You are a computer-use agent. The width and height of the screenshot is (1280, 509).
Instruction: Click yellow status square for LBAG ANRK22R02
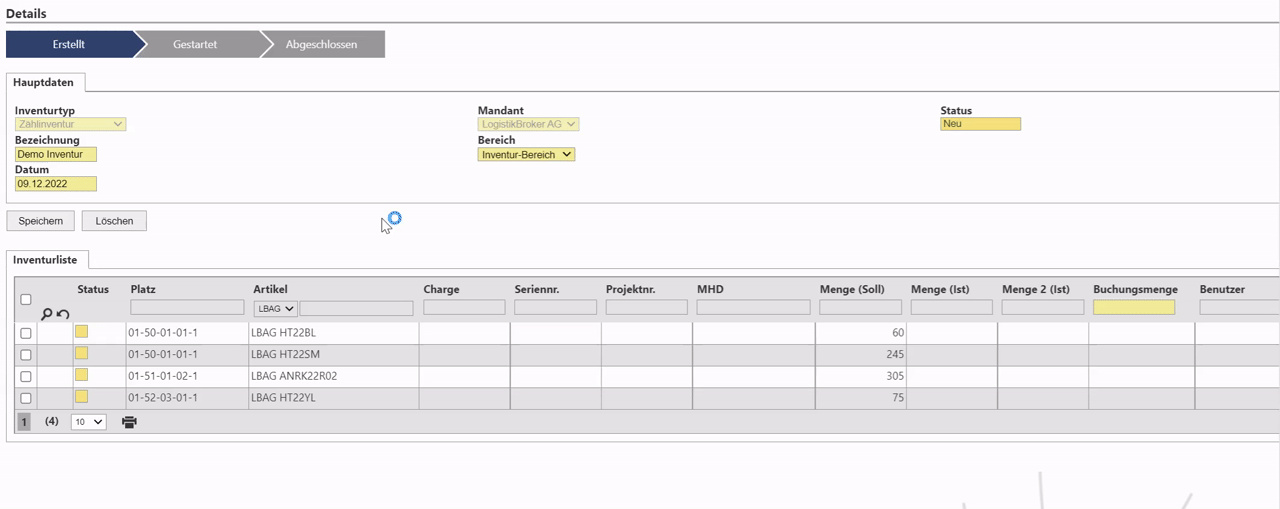(82, 375)
